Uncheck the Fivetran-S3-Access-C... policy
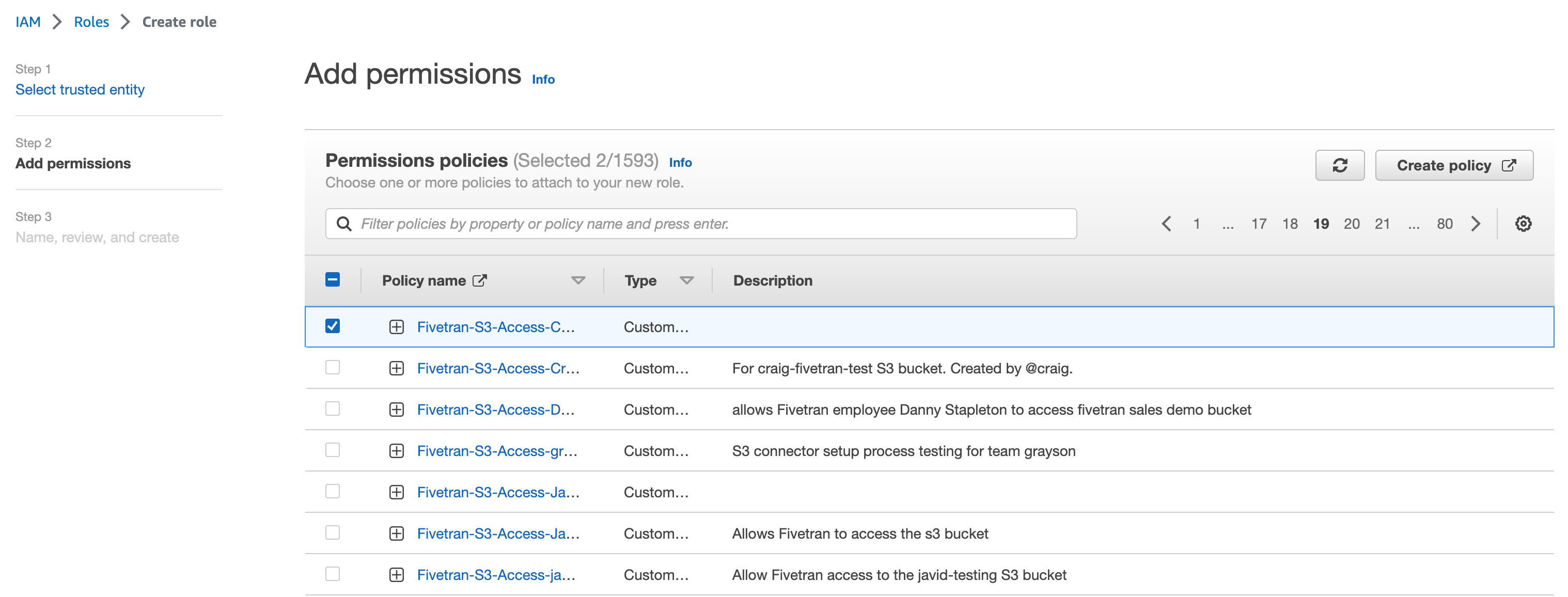 point(333,326)
